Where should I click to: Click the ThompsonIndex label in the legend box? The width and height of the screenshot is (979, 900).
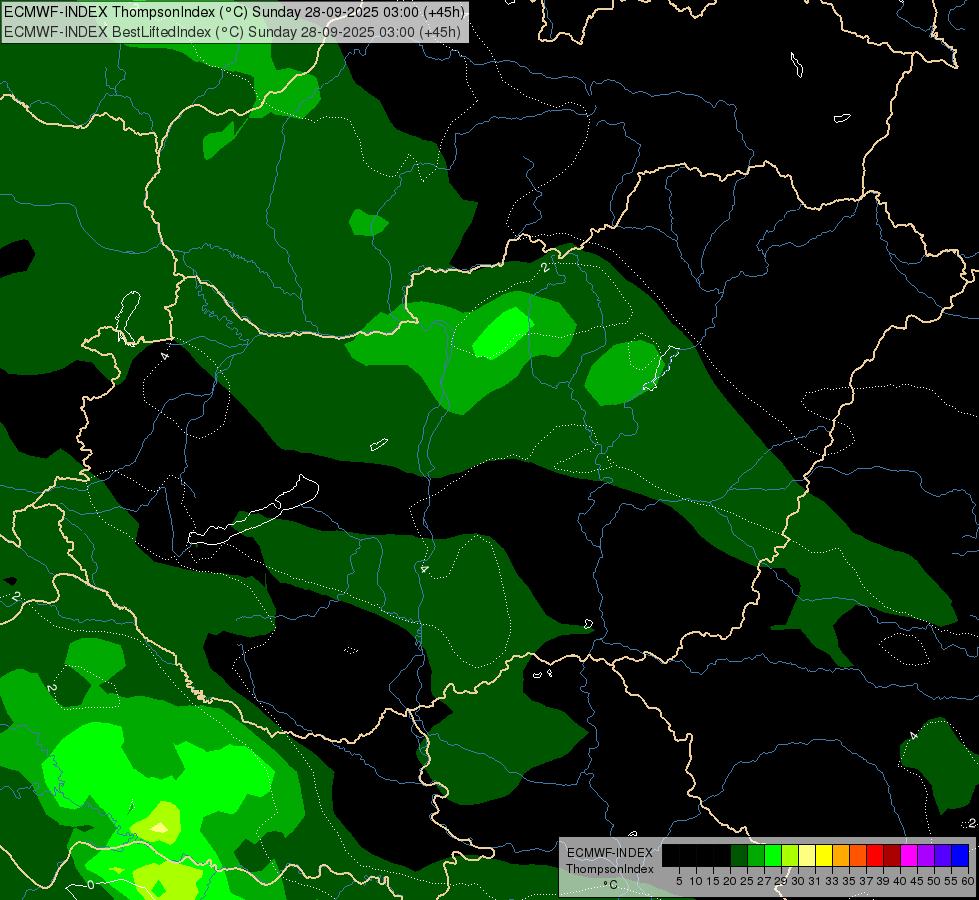pyautogui.click(x=610, y=869)
